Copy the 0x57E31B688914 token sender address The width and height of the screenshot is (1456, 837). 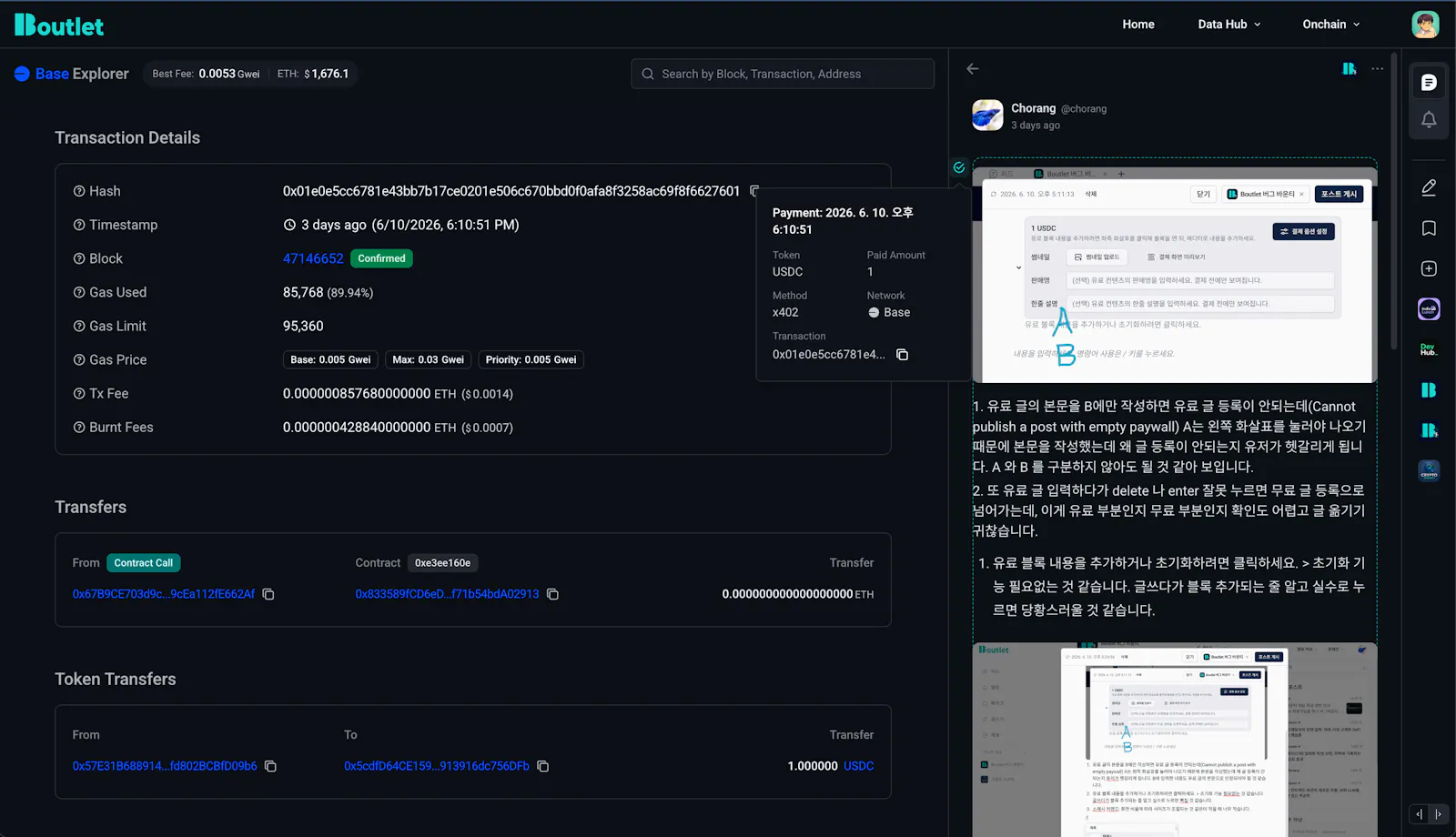[270, 766]
